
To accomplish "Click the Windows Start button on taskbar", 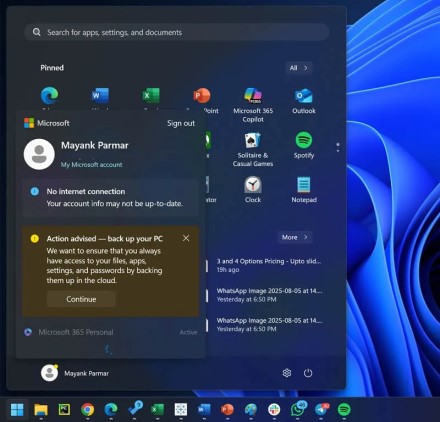I will click(17, 409).
